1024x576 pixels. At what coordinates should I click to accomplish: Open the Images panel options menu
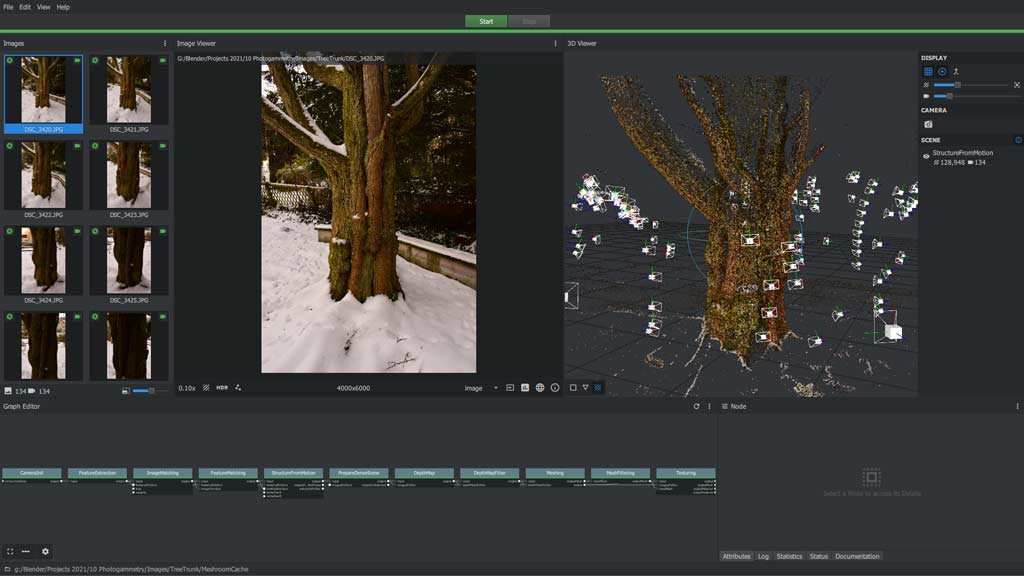[165, 43]
